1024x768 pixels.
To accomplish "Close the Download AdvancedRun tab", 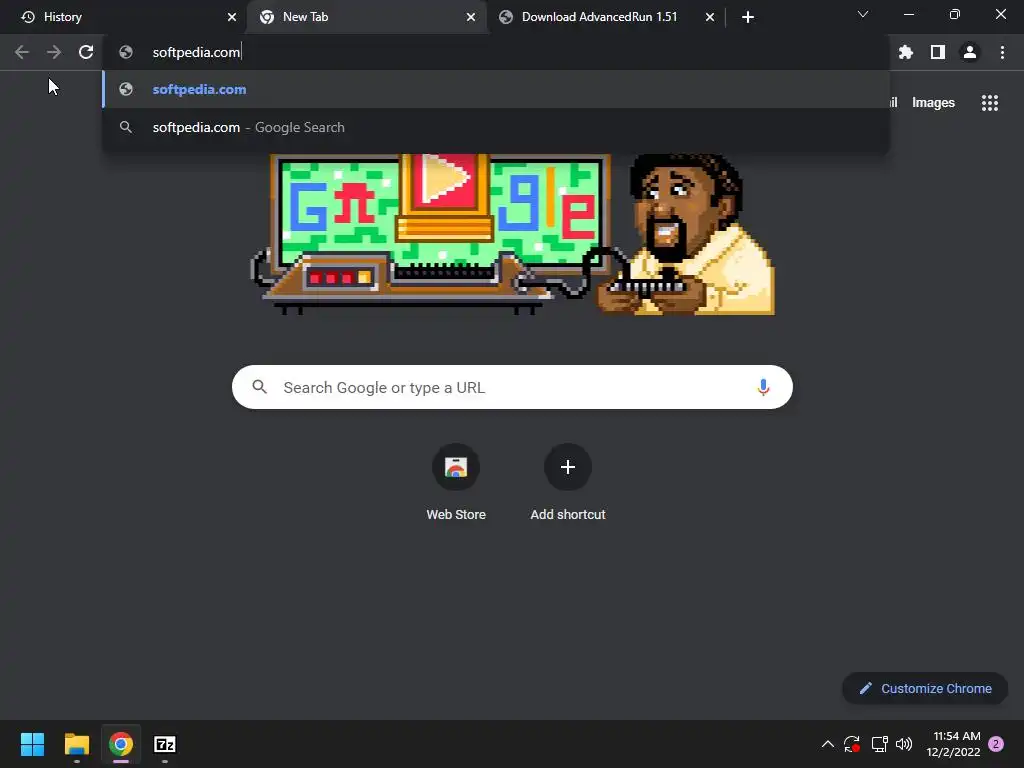I will coord(710,17).
